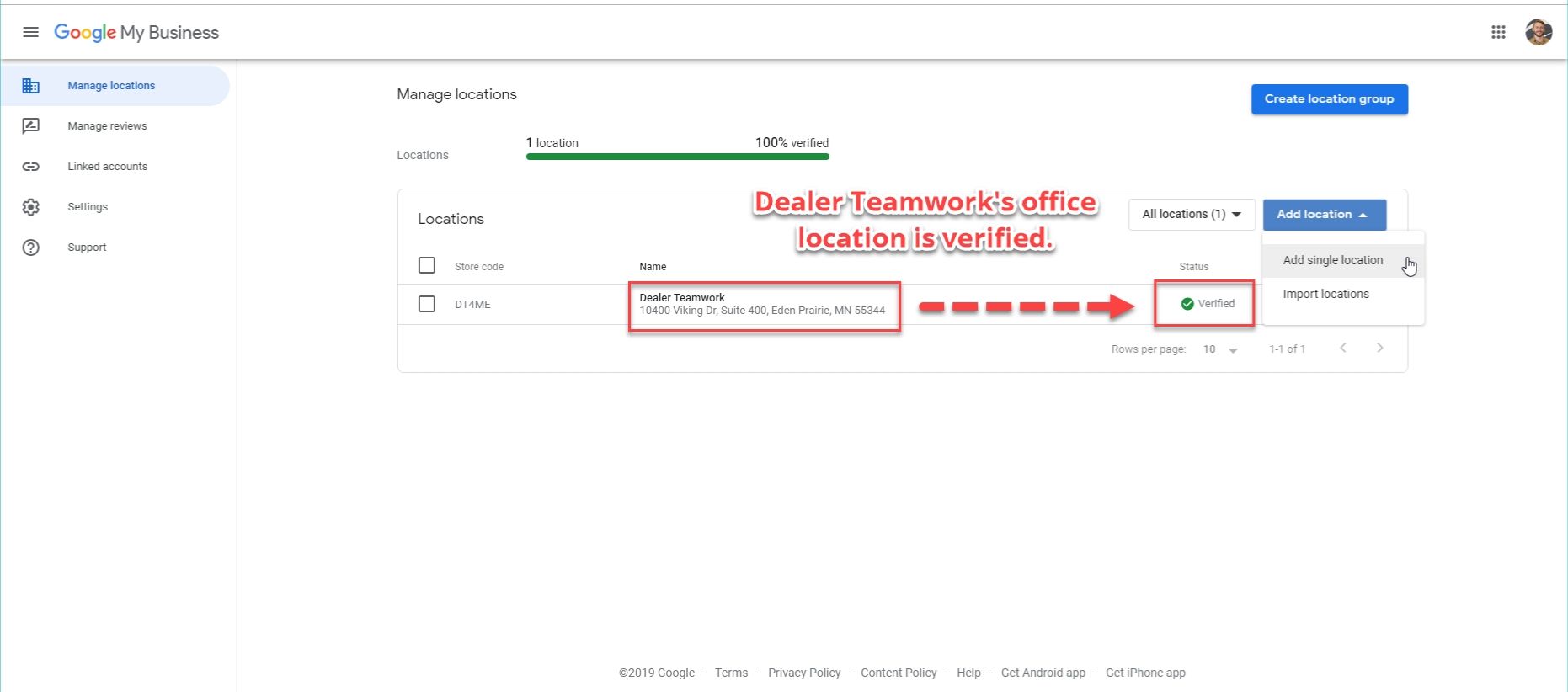The image size is (1568, 692).
Task: Collapse the Add location dropdown
Action: 1324,215
